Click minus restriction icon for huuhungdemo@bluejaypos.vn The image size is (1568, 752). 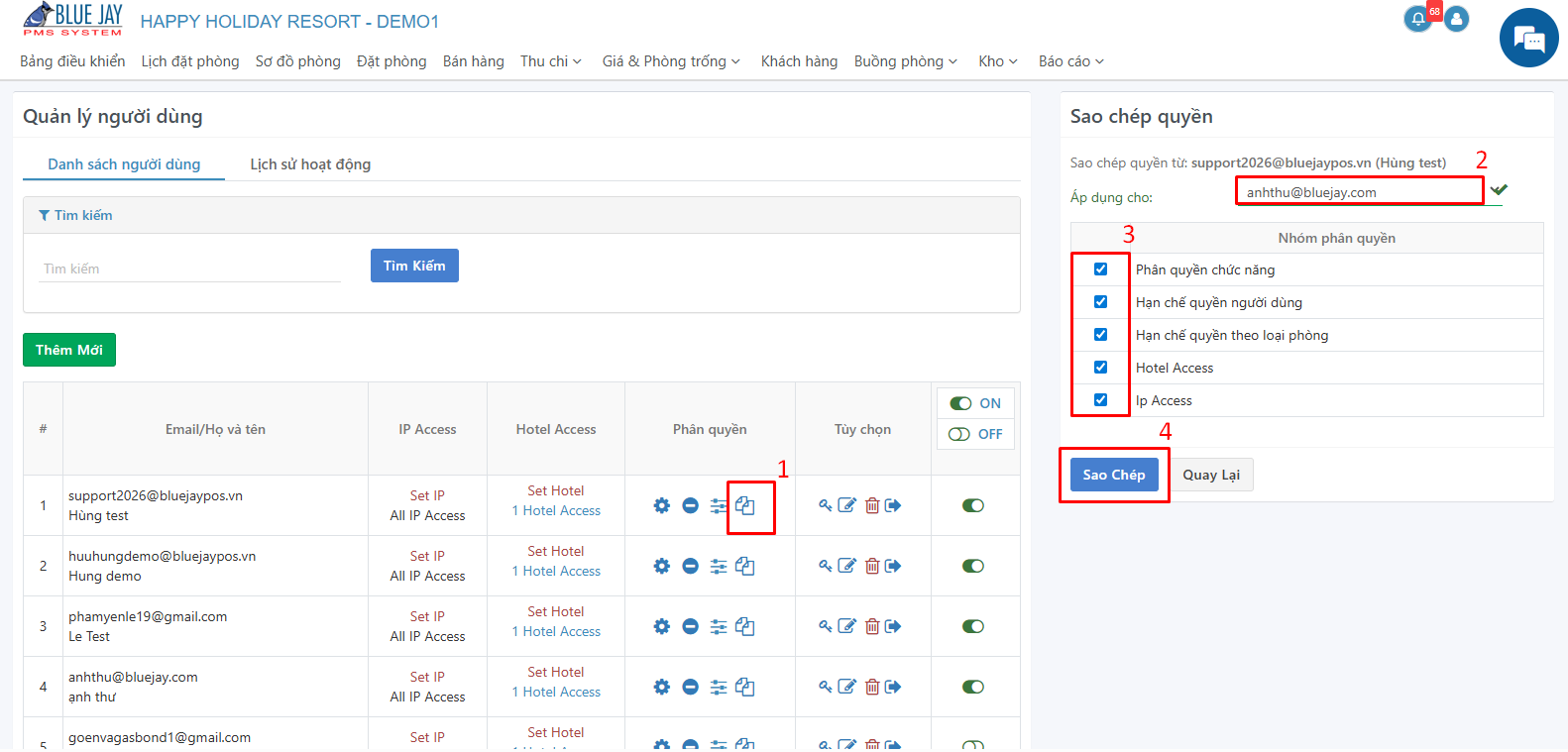click(x=691, y=566)
